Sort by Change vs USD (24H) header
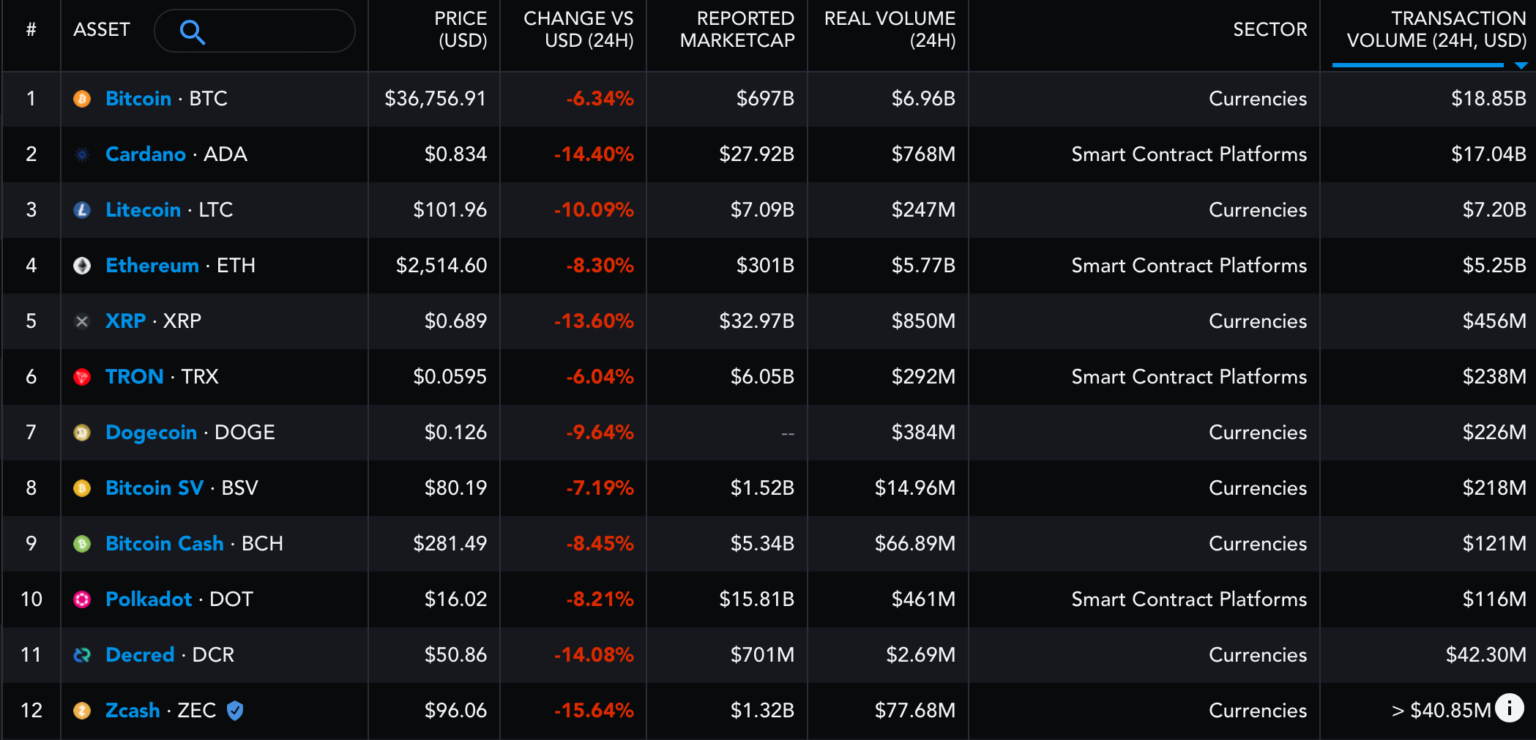 (578, 30)
